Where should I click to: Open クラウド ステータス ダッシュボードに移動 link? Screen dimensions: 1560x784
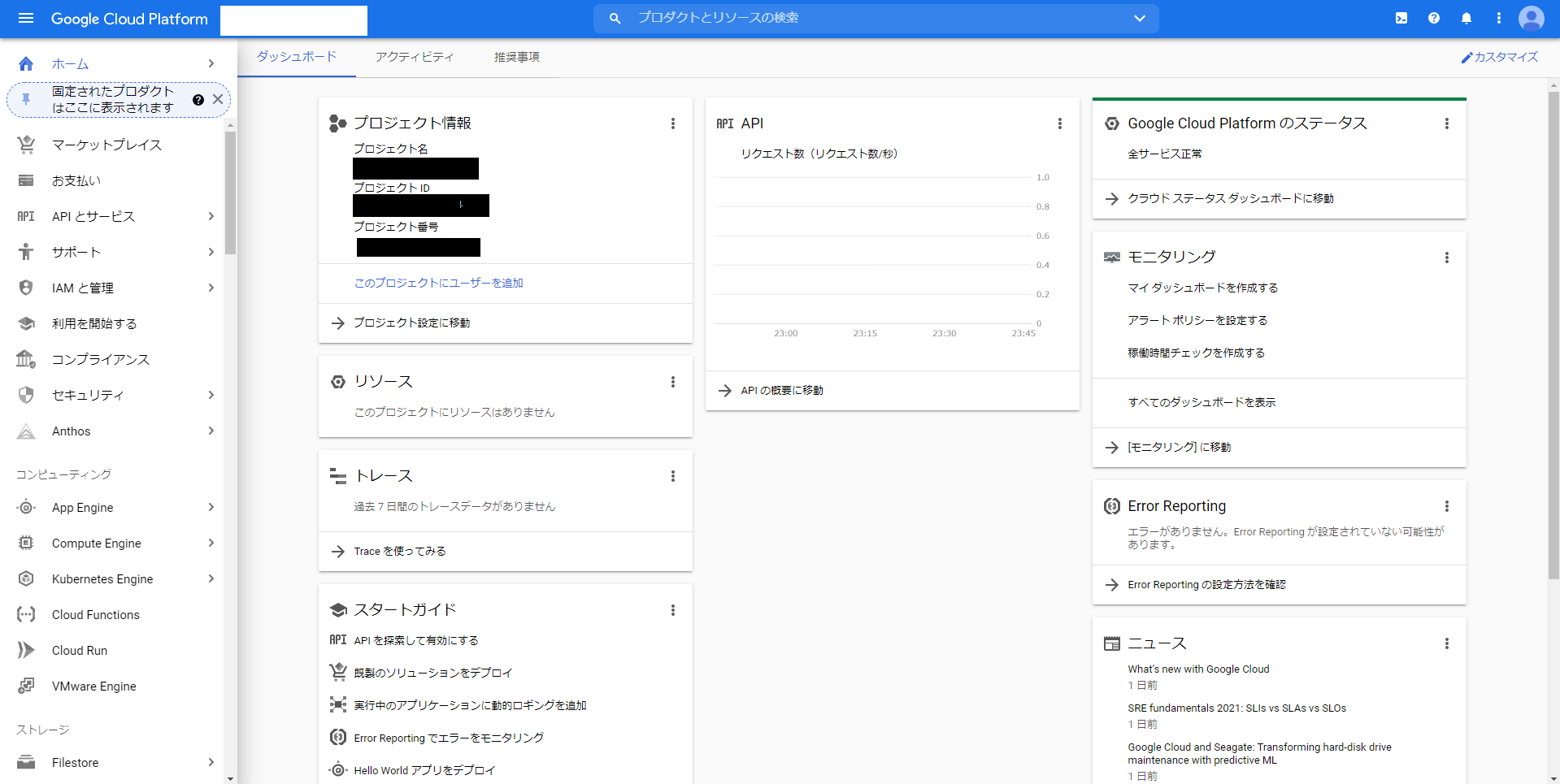tap(1231, 198)
